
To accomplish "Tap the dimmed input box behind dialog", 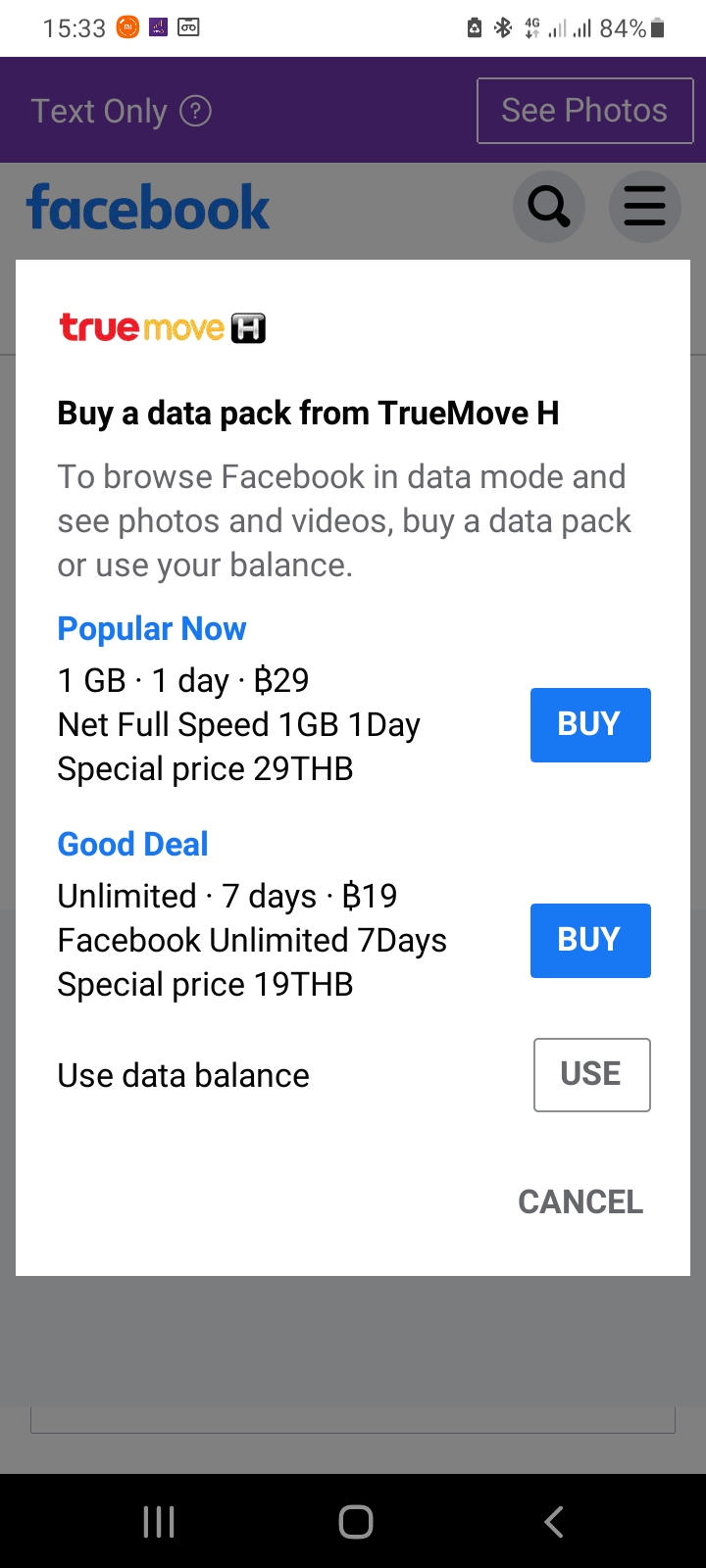I will [353, 1420].
